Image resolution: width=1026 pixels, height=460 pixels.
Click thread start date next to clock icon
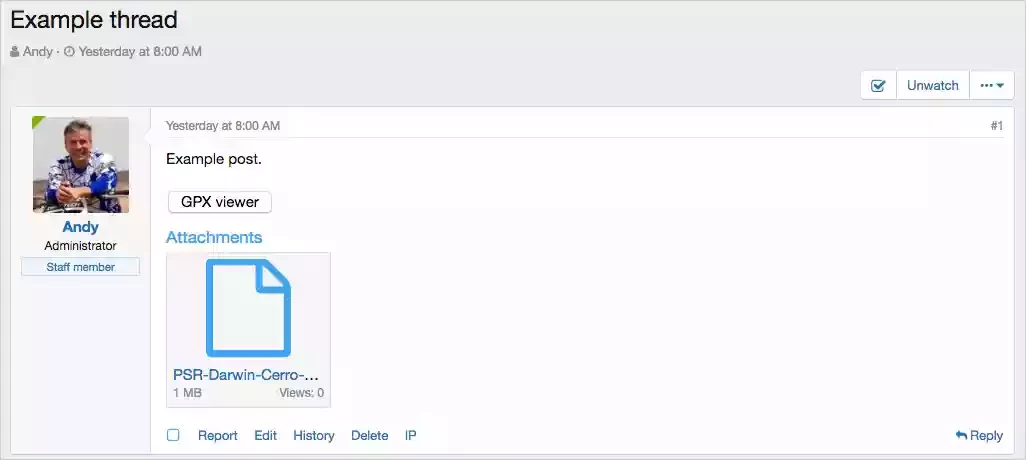coord(140,51)
